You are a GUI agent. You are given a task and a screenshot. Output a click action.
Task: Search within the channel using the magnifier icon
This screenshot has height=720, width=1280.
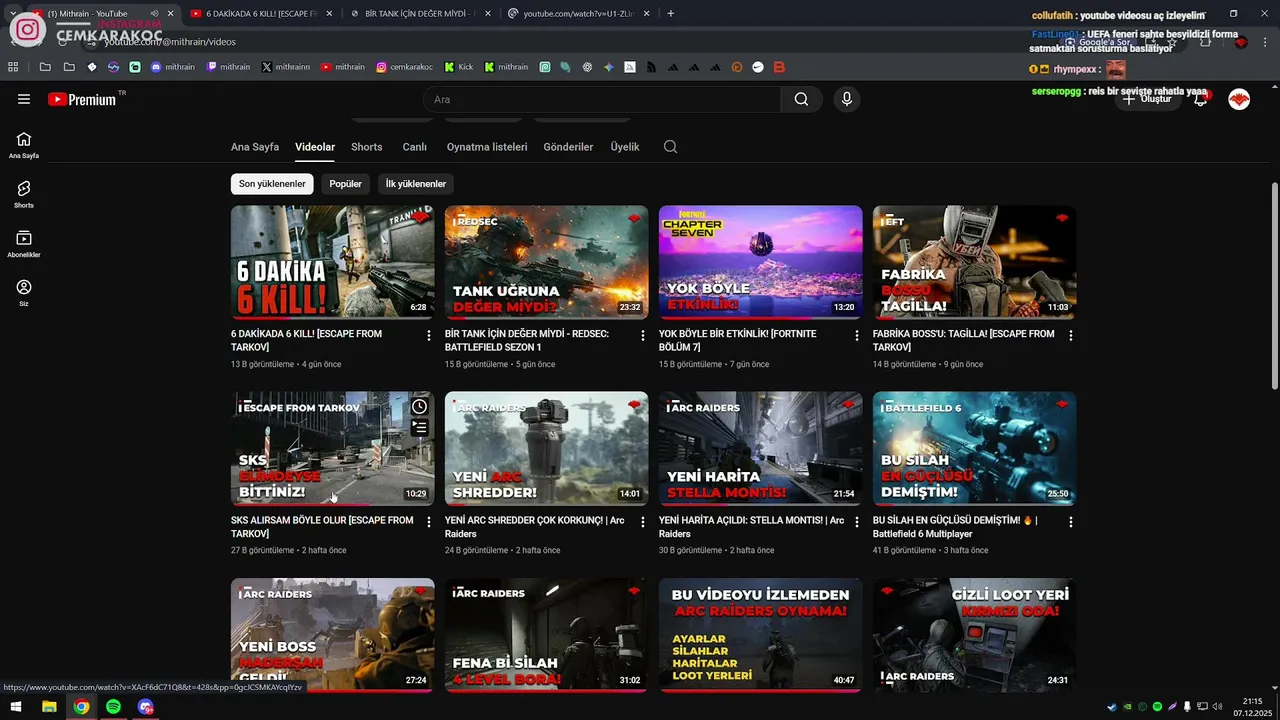(x=670, y=147)
